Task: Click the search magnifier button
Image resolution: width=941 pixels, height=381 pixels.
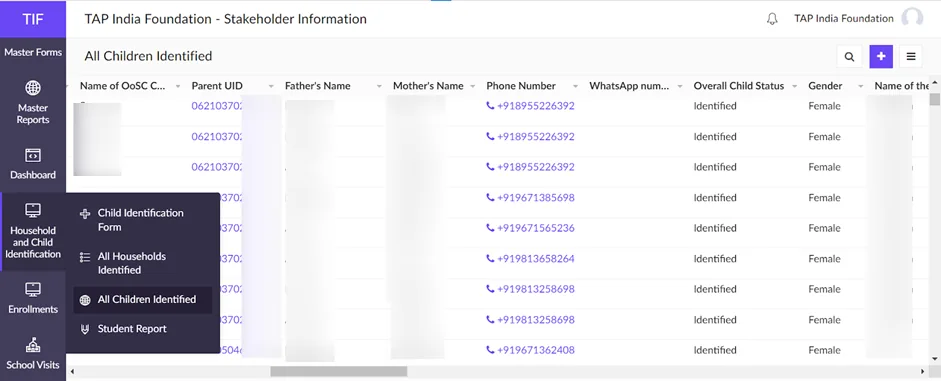Action: 849,56
